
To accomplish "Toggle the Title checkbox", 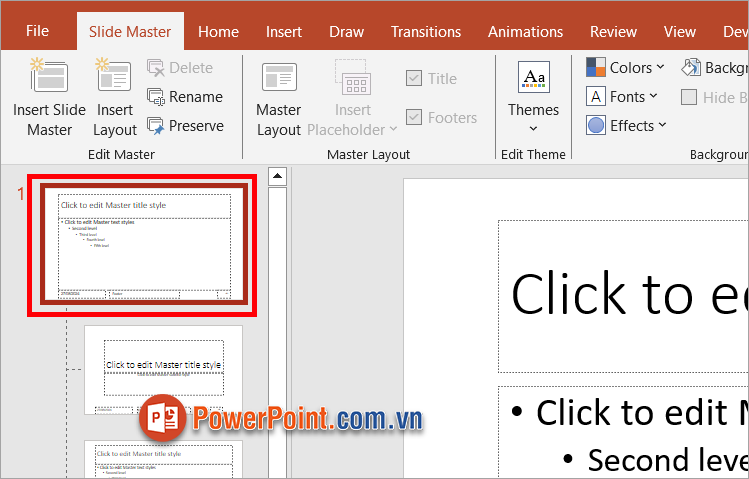I will coord(414,78).
